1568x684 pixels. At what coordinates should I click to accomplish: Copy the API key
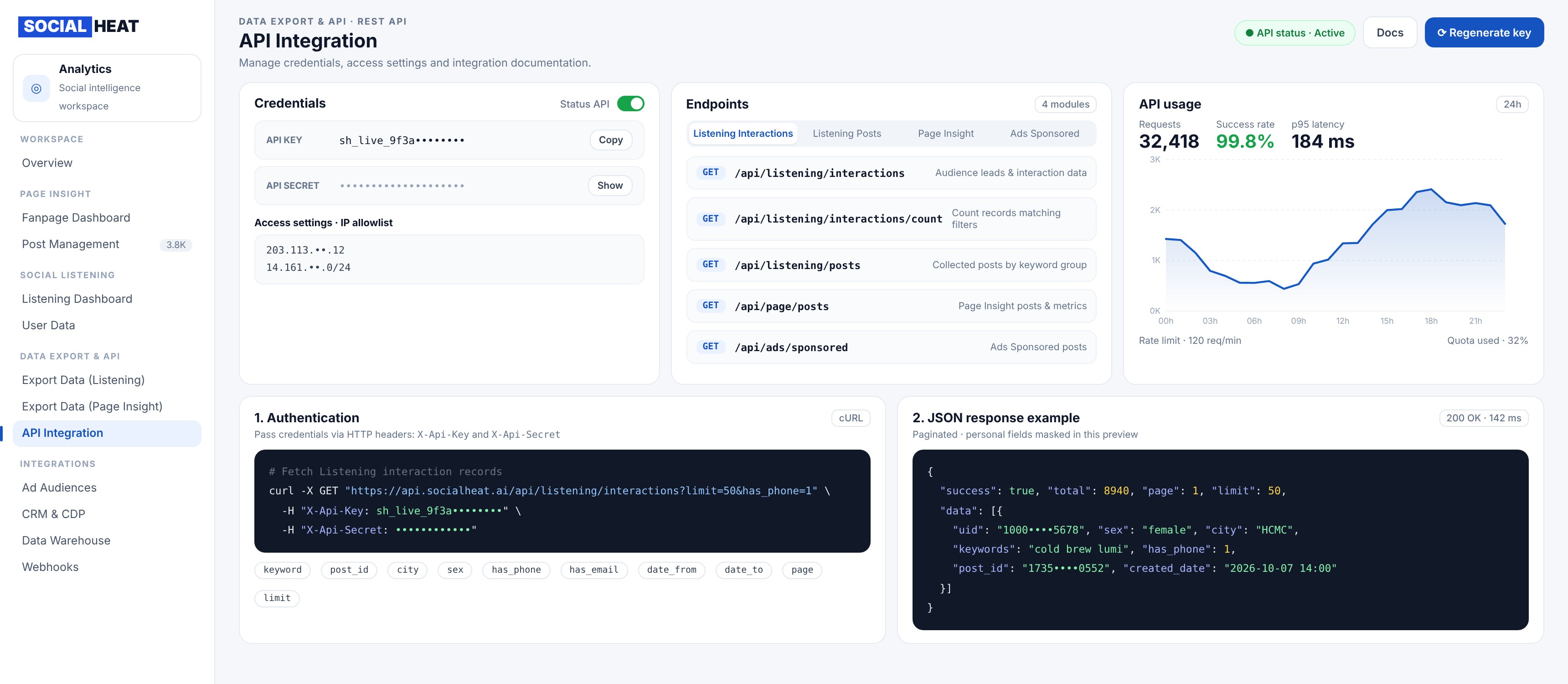pos(610,140)
